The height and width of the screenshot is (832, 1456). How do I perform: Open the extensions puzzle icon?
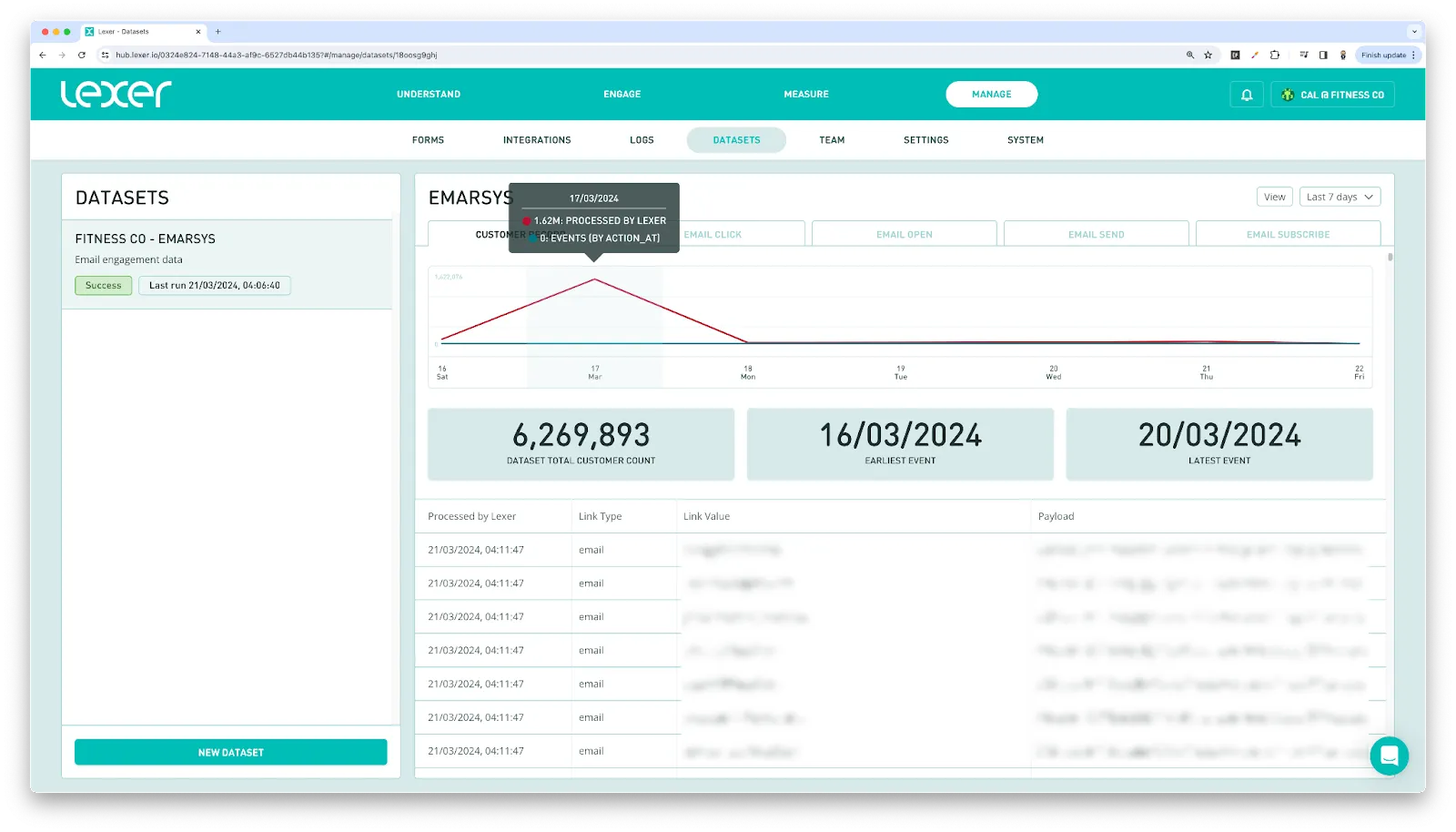click(1275, 55)
